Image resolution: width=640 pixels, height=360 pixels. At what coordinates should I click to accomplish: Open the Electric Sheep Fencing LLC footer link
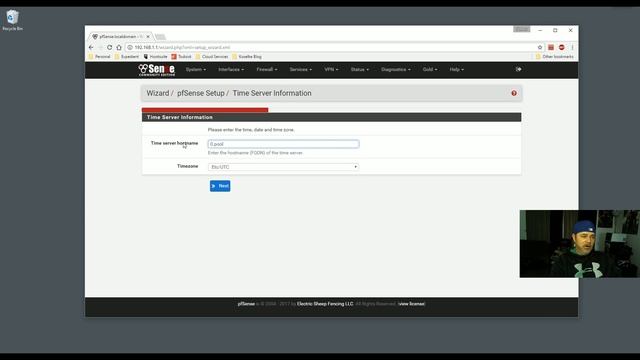click(325, 304)
